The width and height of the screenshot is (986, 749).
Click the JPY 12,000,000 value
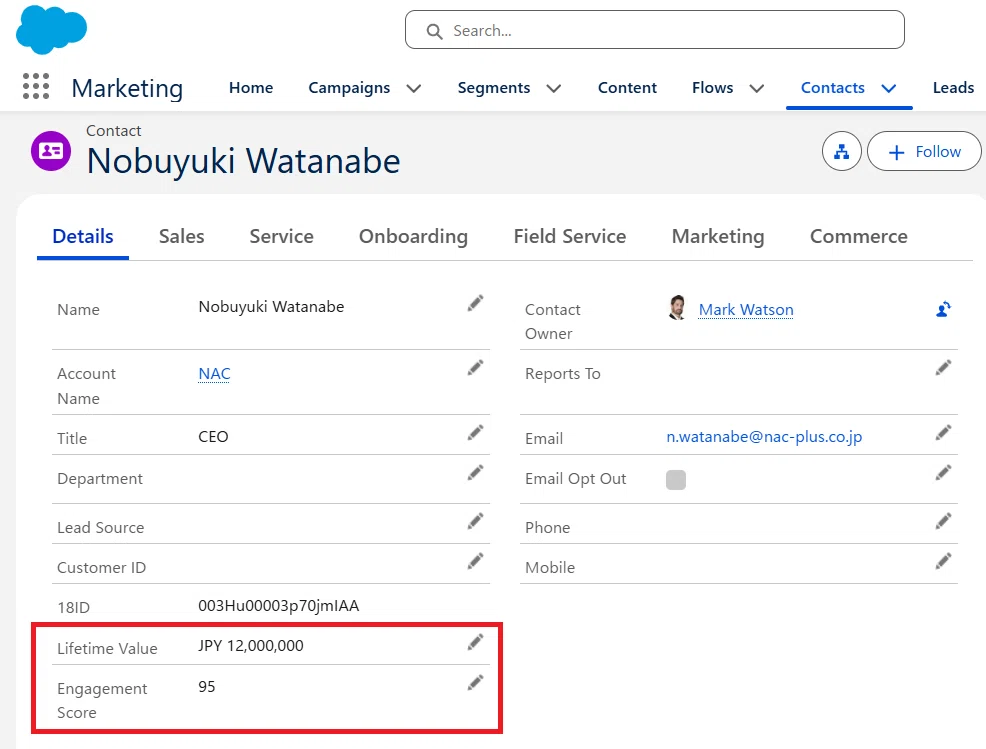point(251,645)
